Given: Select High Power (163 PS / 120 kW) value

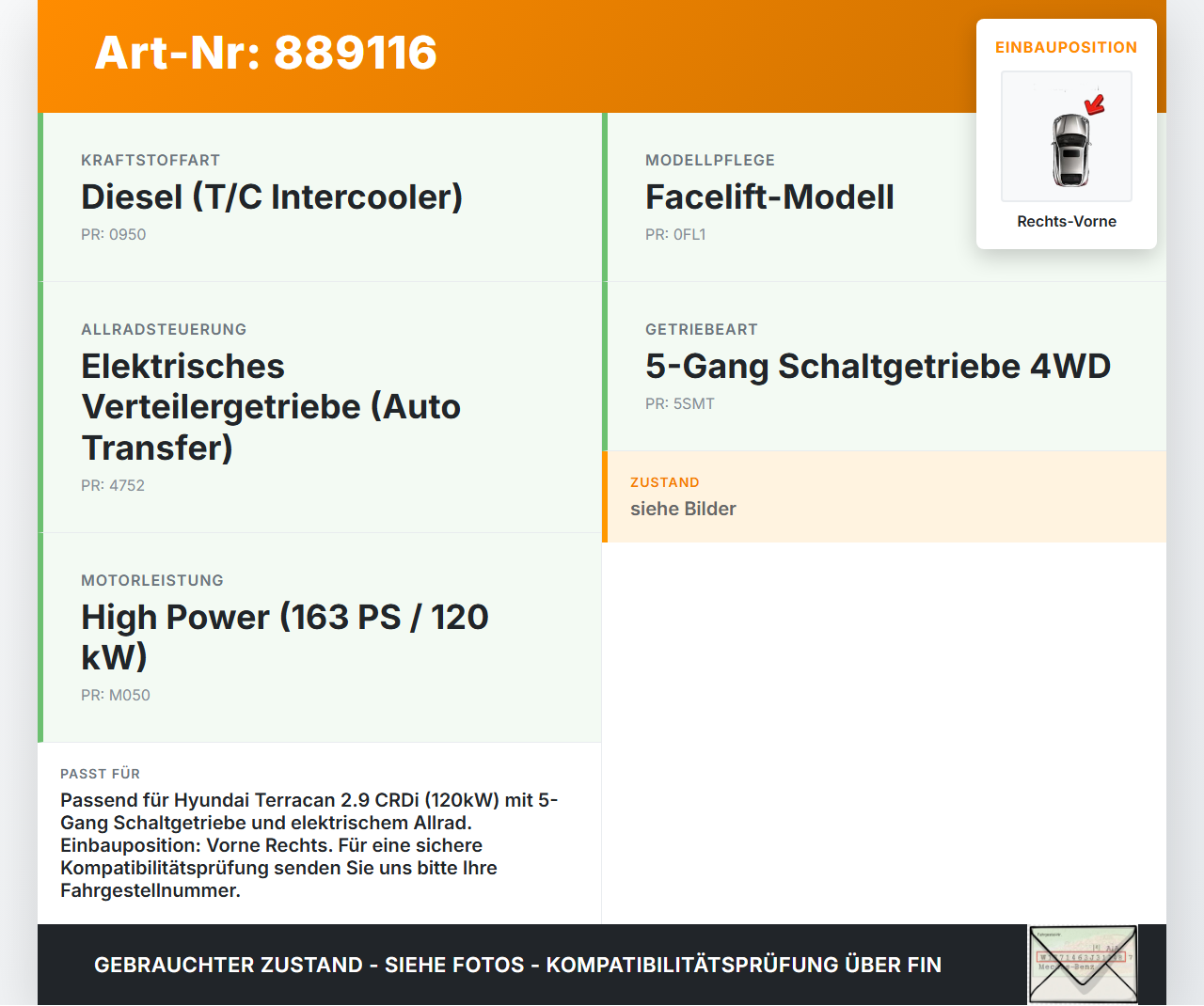Looking at the screenshot, I should (x=285, y=637).
